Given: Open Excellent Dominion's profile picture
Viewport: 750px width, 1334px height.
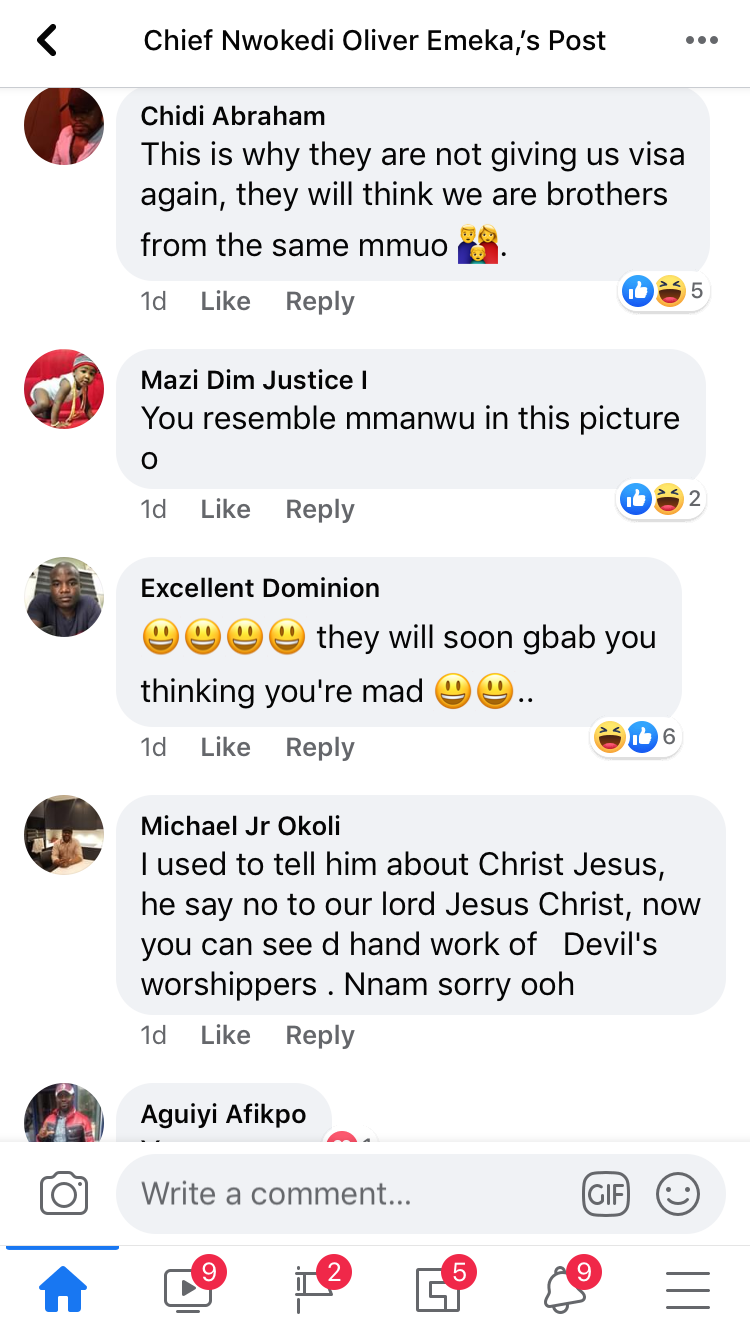Looking at the screenshot, I should (x=64, y=597).
